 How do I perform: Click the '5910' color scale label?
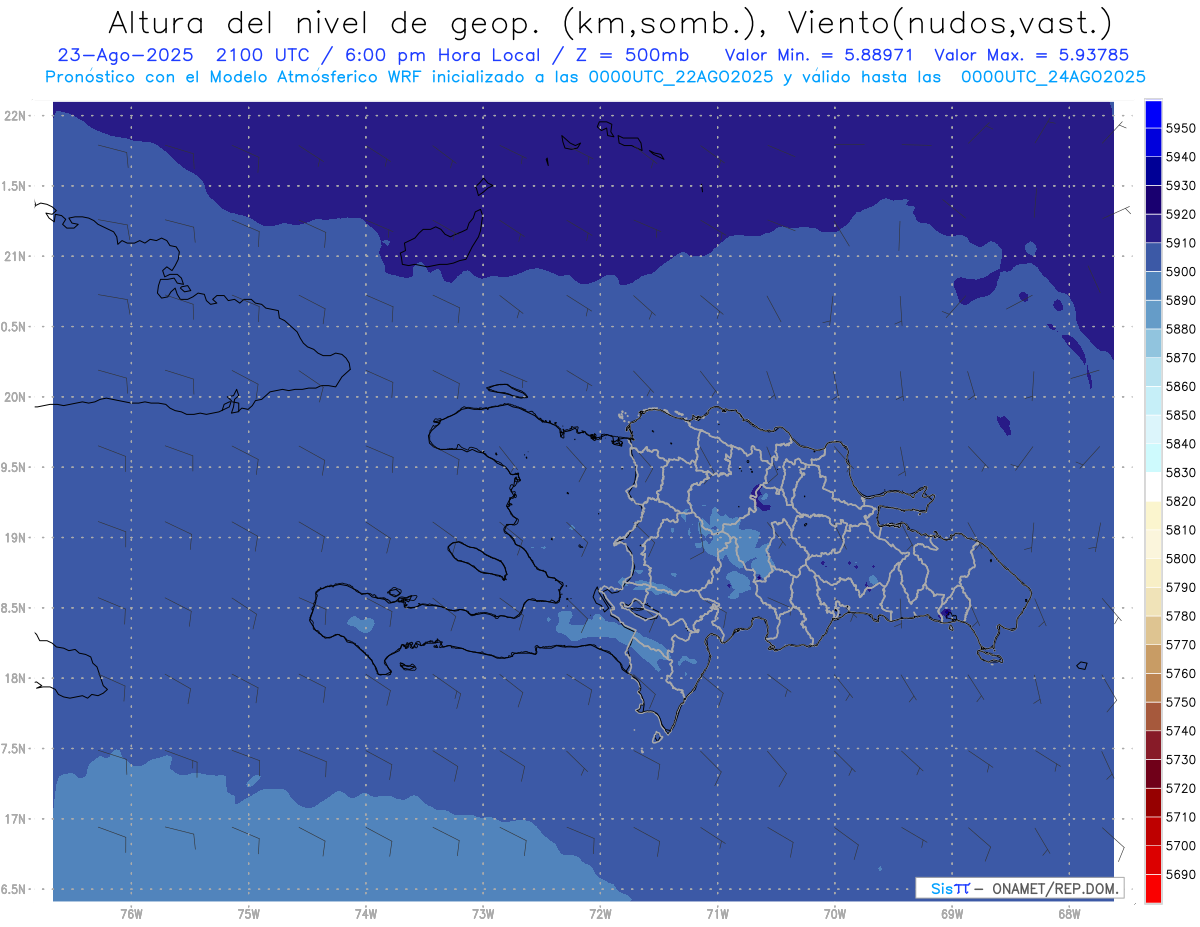pyautogui.click(x=1180, y=243)
